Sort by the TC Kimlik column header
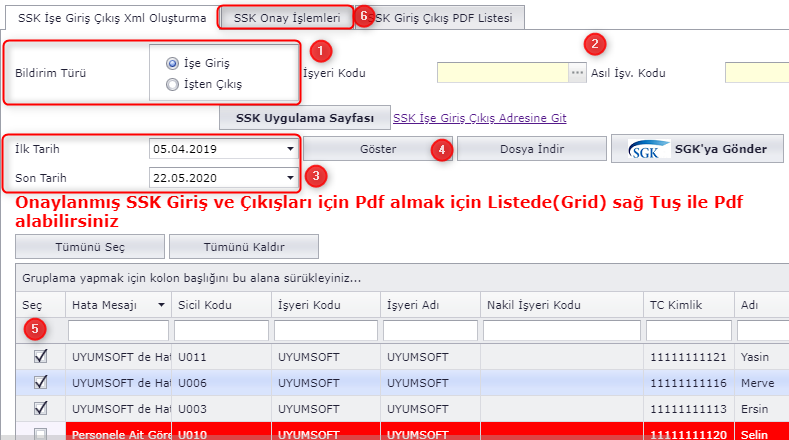This screenshot has height=440, width=789. click(x=672, y=305)
